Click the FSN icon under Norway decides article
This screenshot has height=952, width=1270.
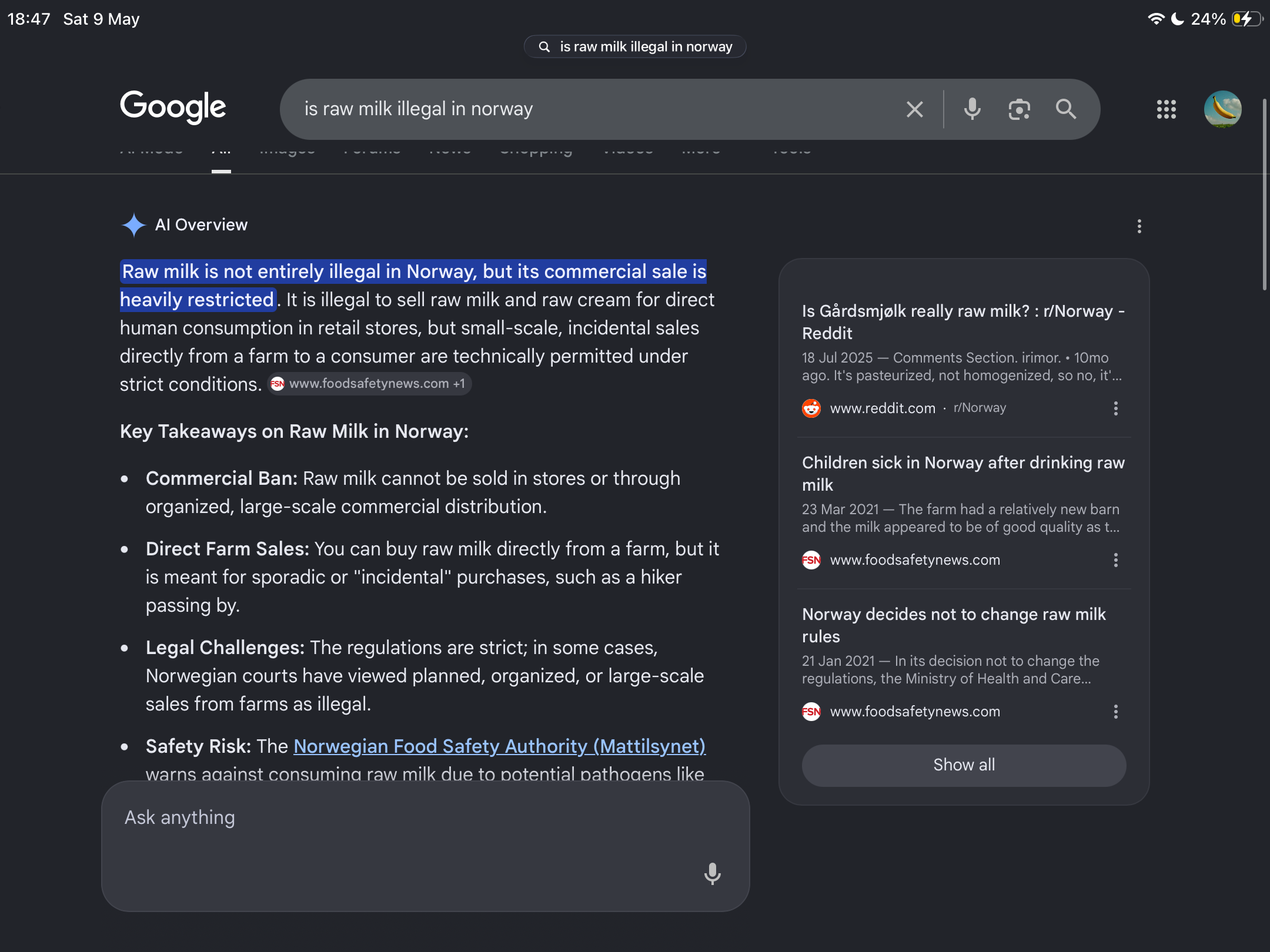(x=811, y=712)
